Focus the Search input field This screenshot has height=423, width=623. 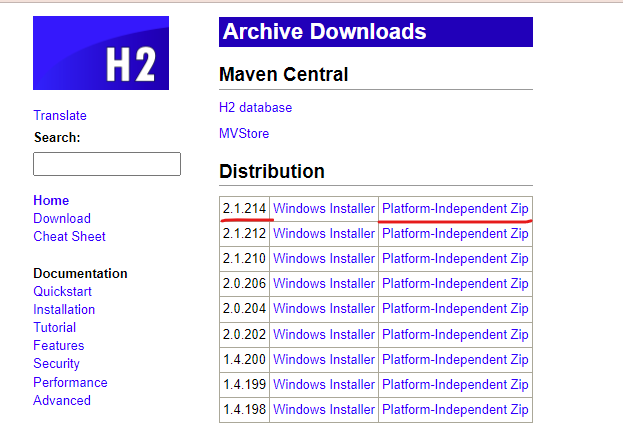107,164
